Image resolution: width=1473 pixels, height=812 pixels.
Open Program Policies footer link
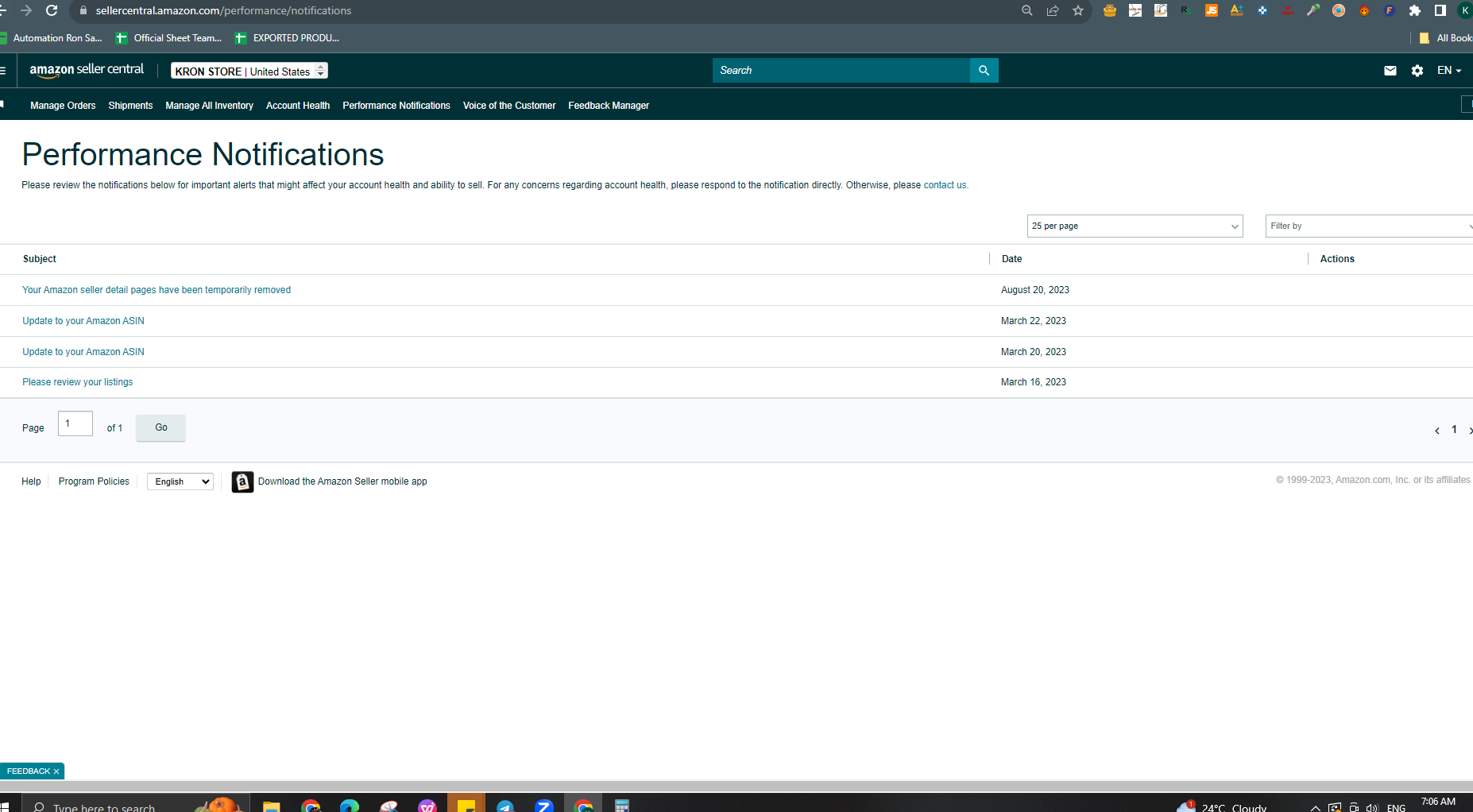(94, 481)
